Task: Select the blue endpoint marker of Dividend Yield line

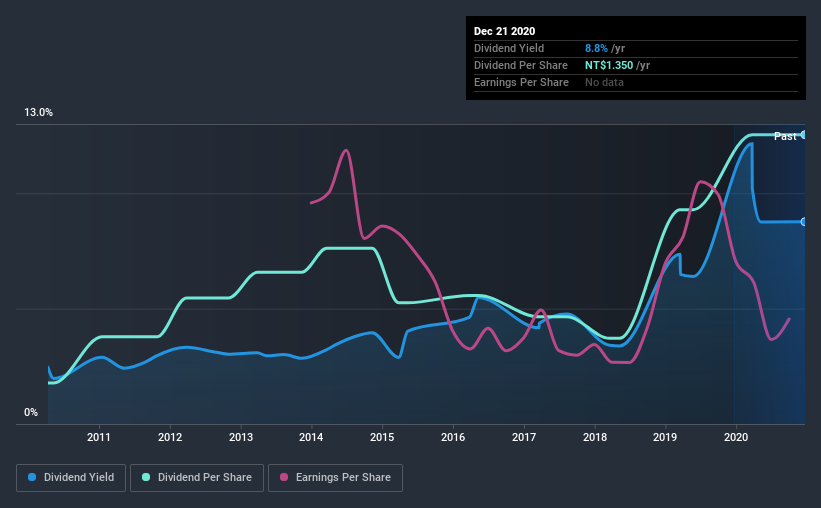Action: (x=804, y=222)
